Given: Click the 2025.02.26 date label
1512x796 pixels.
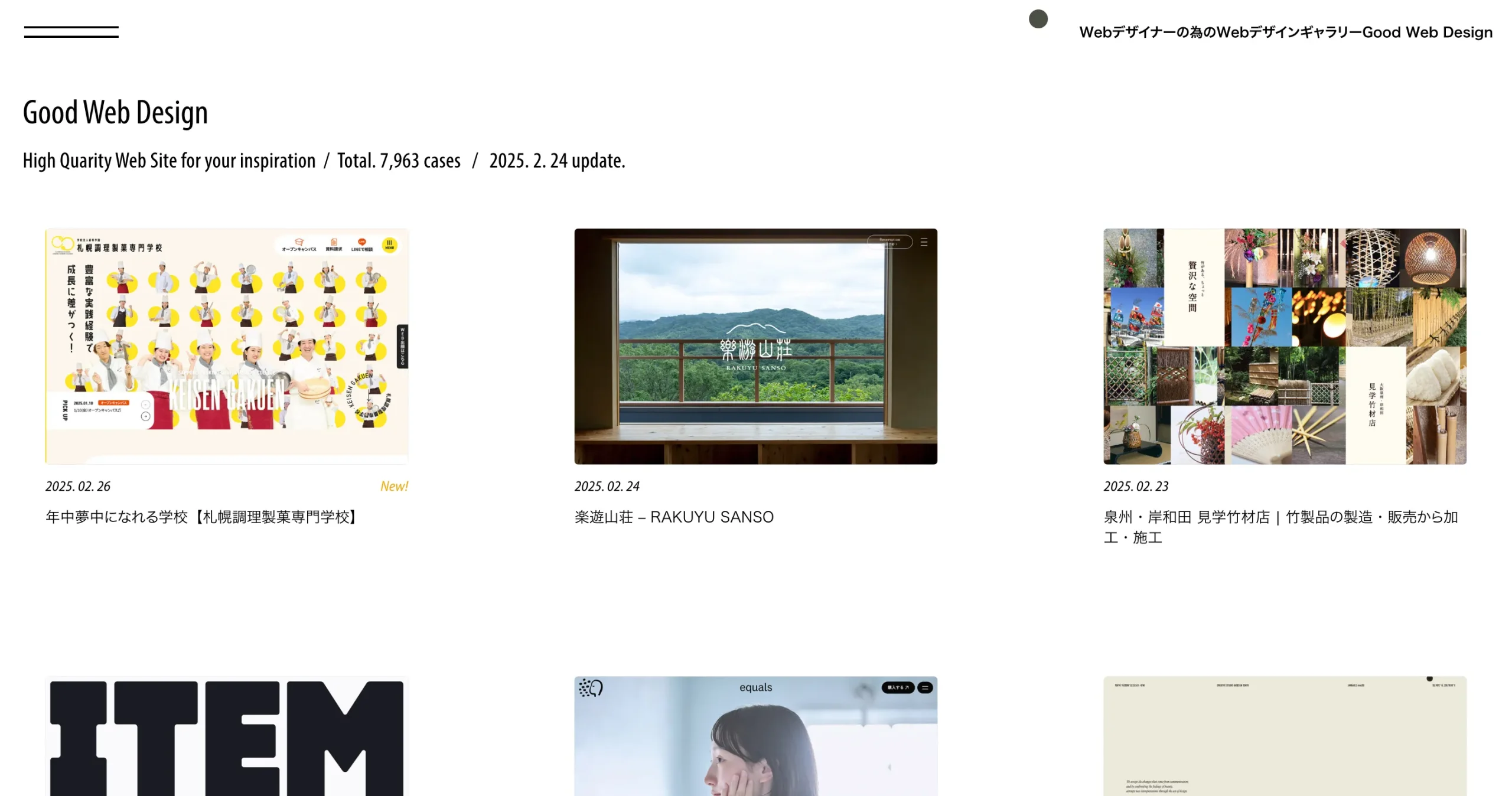Looking at the screenshot, I should pyautogui.click(x=78, y=486).
